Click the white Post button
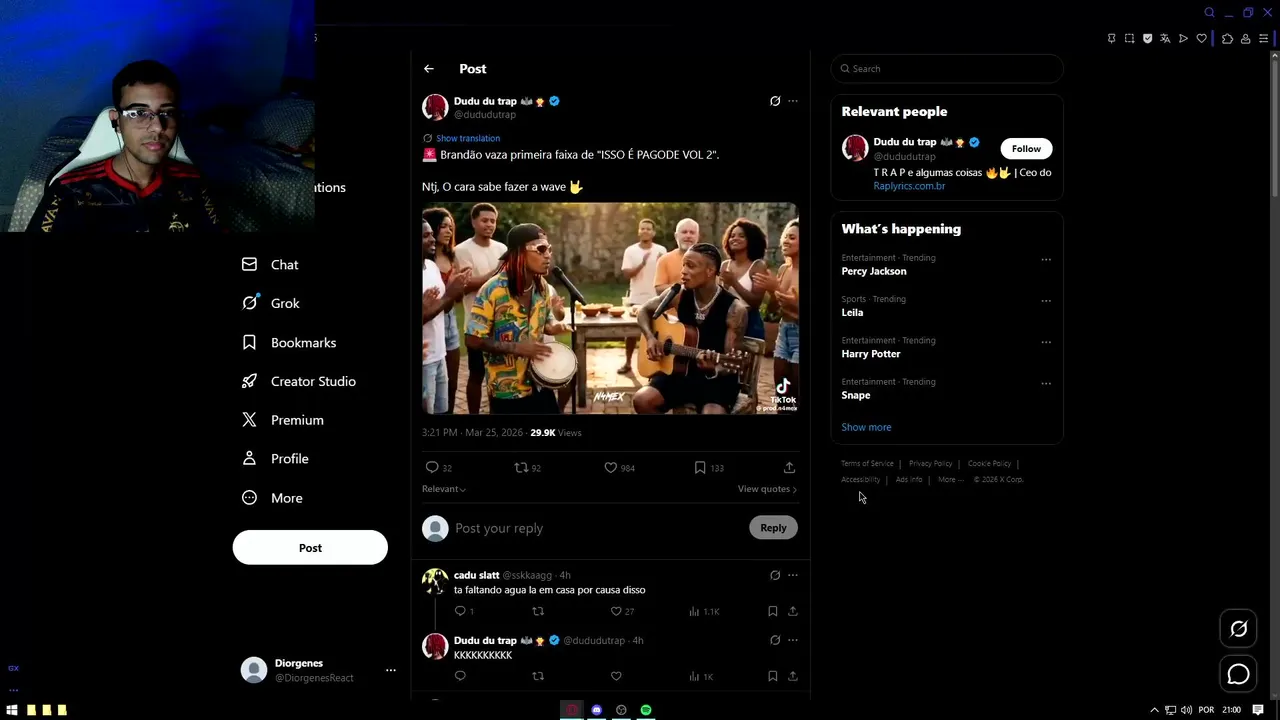The image size is (1280, 720). point(310,548)
